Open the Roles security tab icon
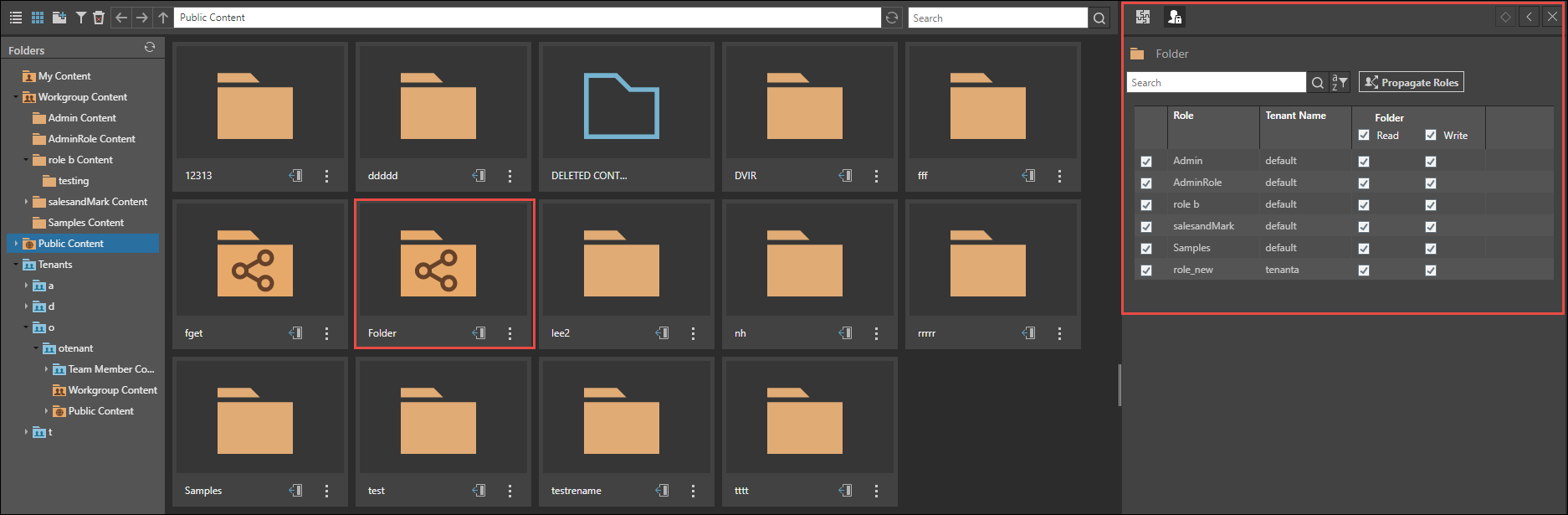This screenshot has width=1568, height=515. (1175, 17)
